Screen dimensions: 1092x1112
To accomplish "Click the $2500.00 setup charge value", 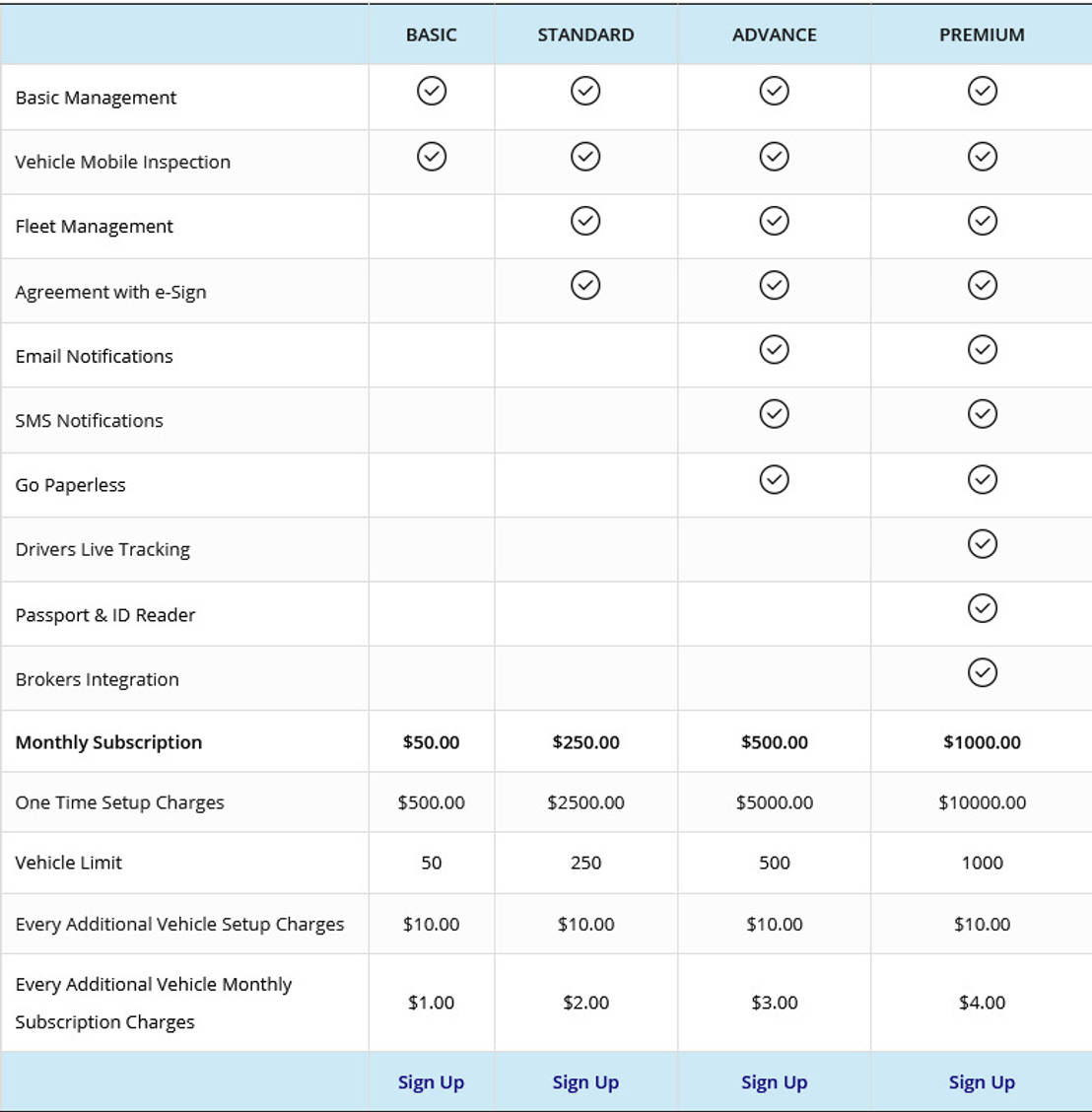I will [585, 802].
